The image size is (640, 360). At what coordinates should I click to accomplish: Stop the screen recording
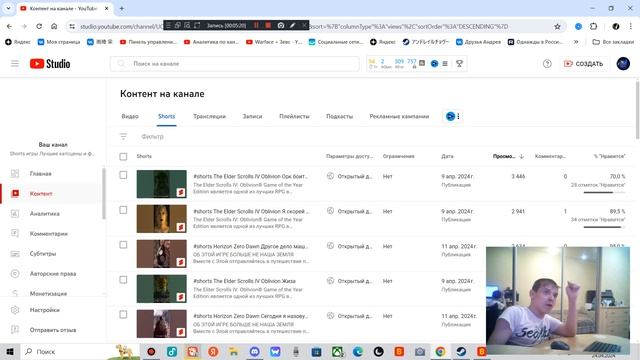(268, 25)
